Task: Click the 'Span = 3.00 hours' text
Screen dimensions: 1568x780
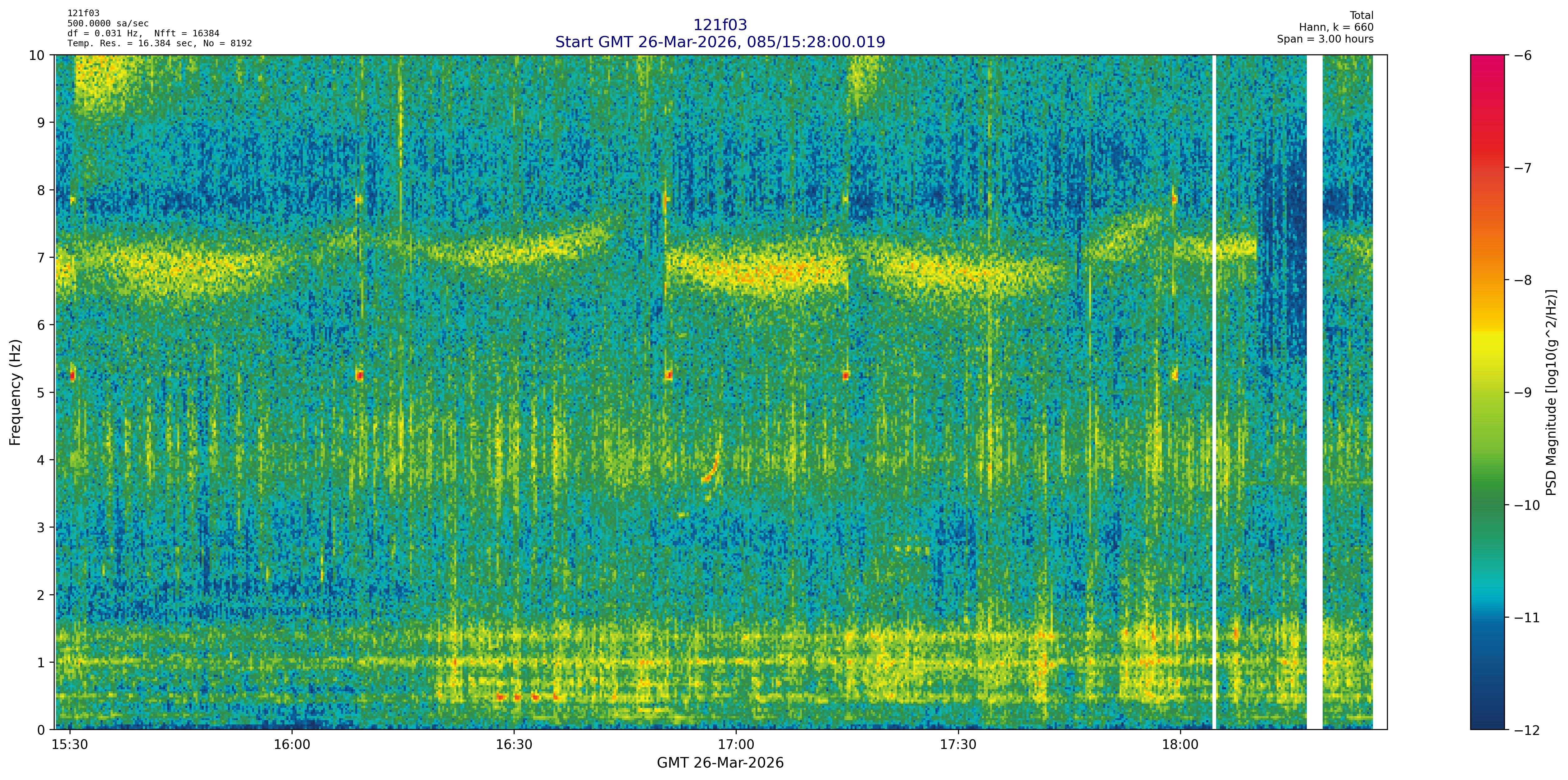Action: pyautogui.click(x=1325, y=39)
